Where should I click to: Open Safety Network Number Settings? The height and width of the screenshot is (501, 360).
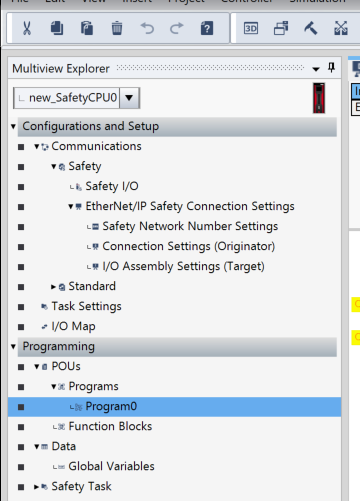coord(190,226)
